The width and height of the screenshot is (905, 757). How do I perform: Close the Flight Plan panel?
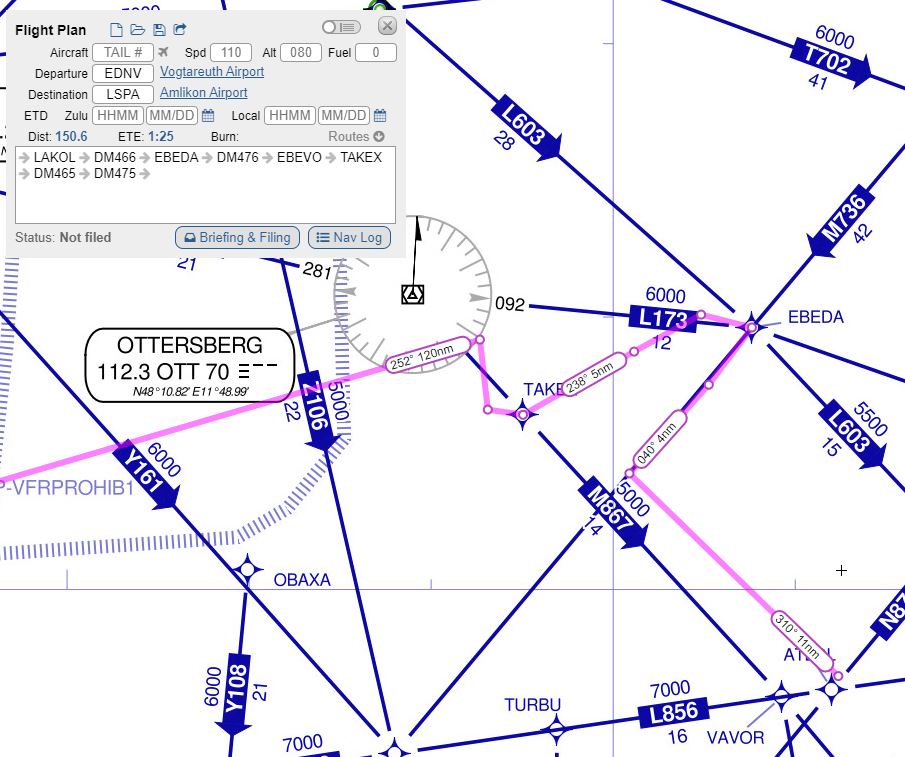click(387, 26)
